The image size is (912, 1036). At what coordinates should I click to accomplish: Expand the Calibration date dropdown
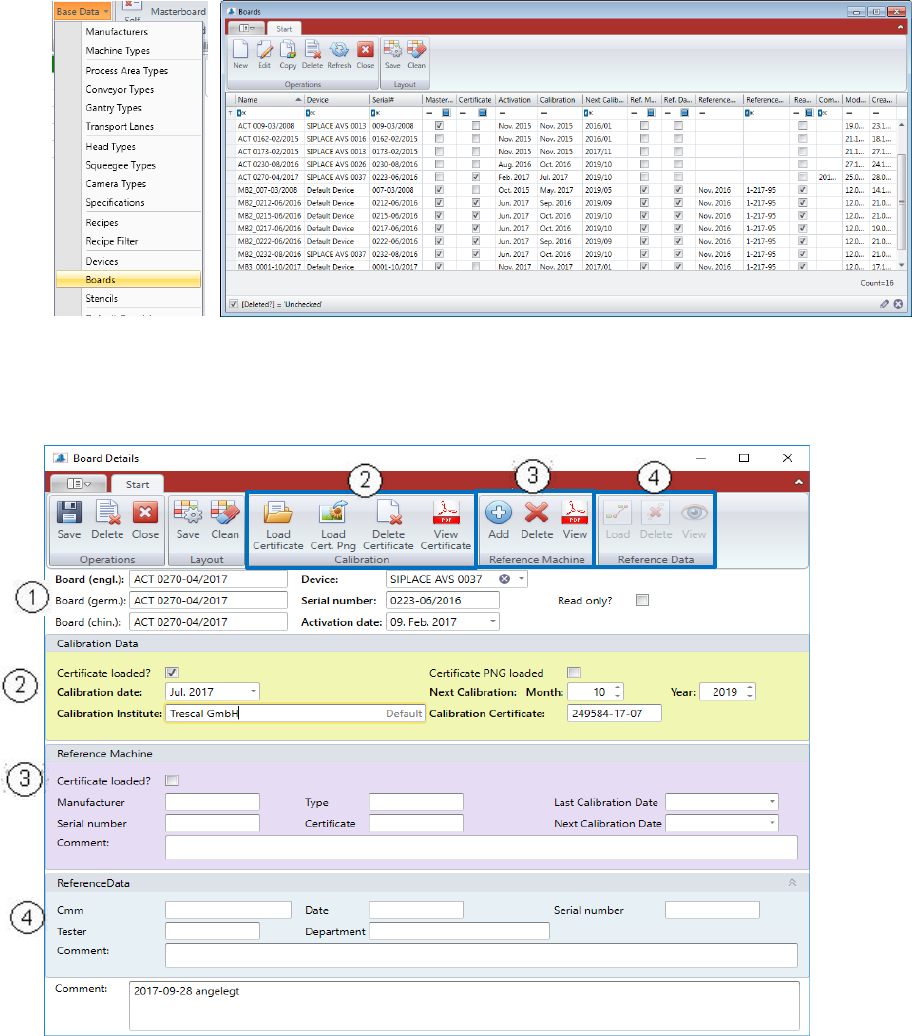click(254, 691)
